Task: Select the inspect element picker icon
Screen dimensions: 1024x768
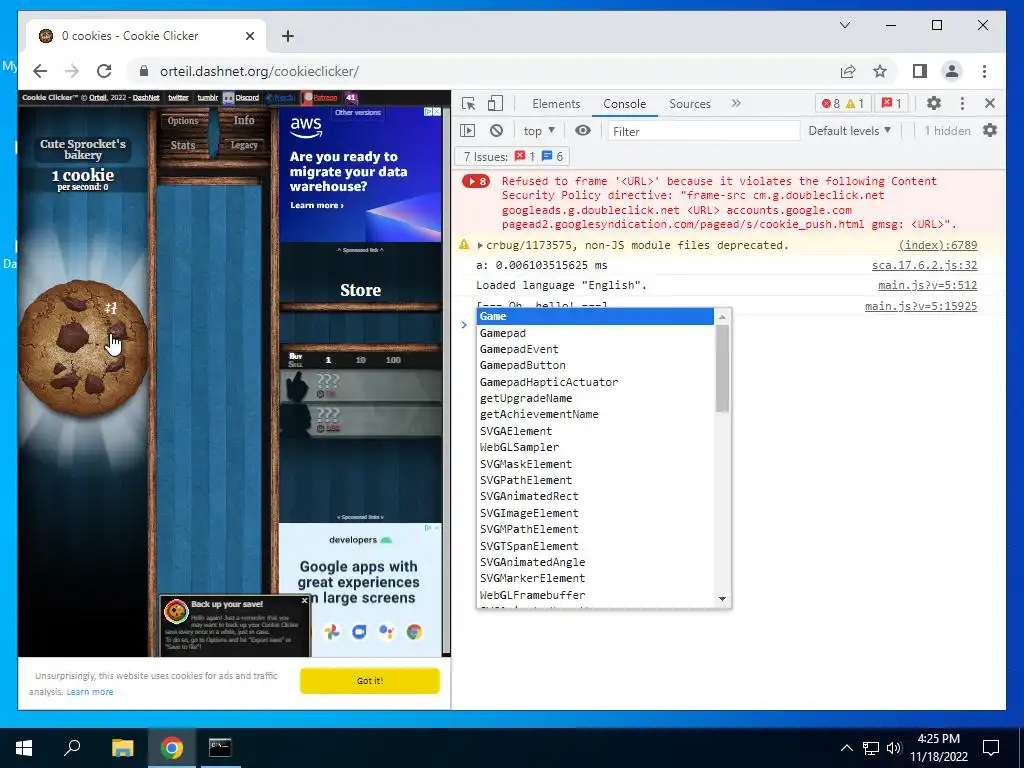Action: tap(468, 104)
